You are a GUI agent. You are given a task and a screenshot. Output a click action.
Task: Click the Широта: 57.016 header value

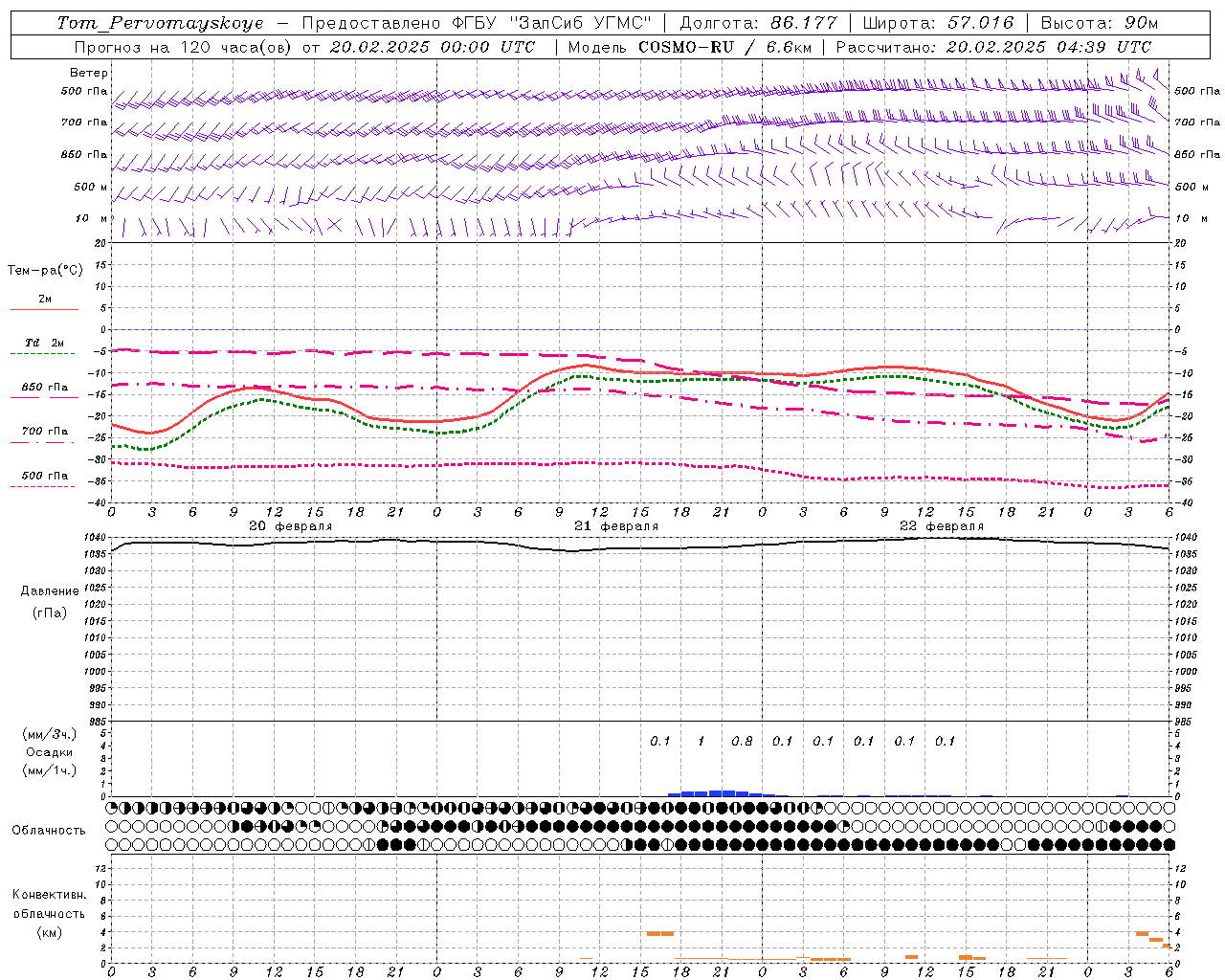(x=938, y=23)
